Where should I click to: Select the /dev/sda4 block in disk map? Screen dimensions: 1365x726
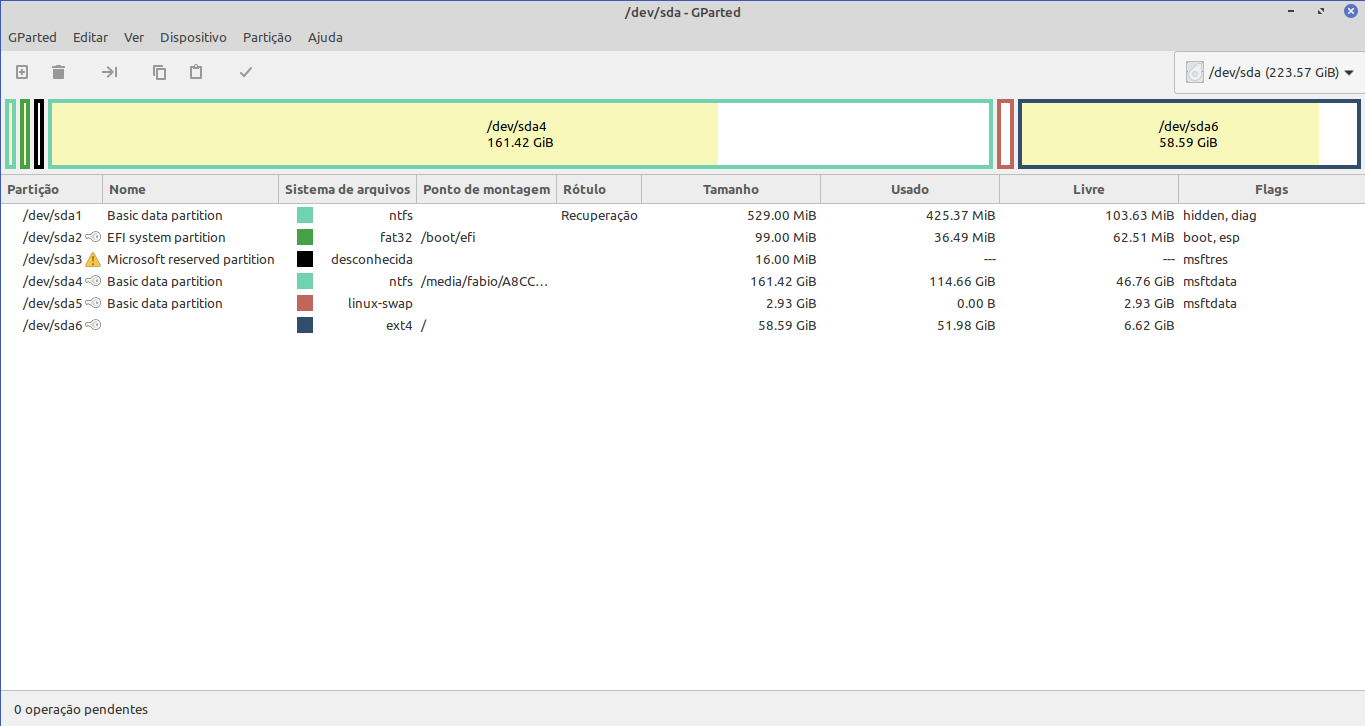(520, 134)
